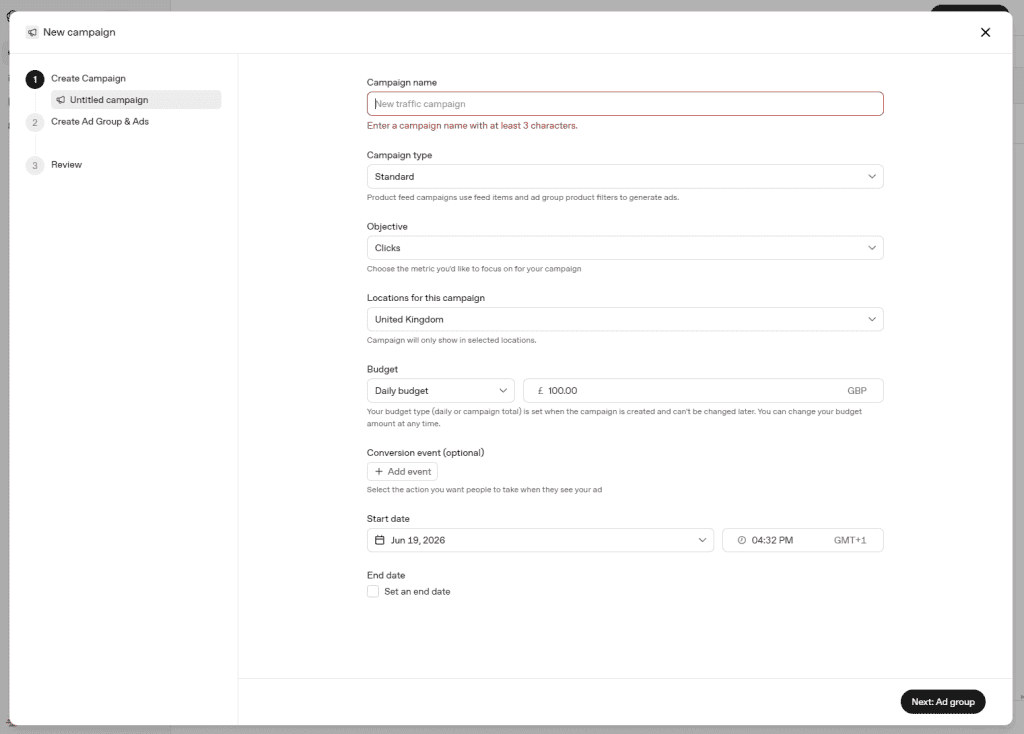
Task: Click the Next: Ad group button
Action: pyautogui.click(x=942, y=701)
